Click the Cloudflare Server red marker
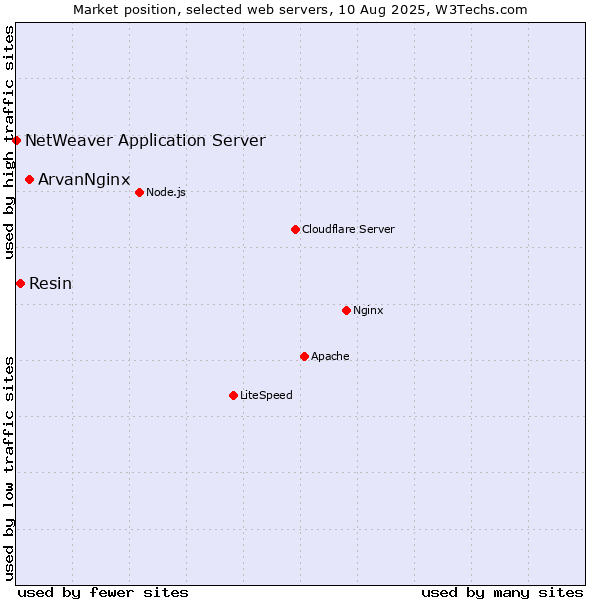This screenshot has height=600, width=600. pos(295,230)
